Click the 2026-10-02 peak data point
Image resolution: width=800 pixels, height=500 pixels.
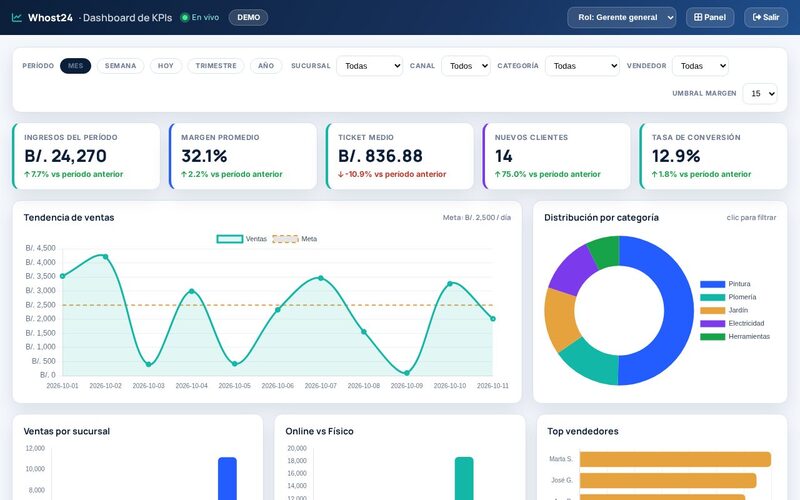(x=106, y=257)
